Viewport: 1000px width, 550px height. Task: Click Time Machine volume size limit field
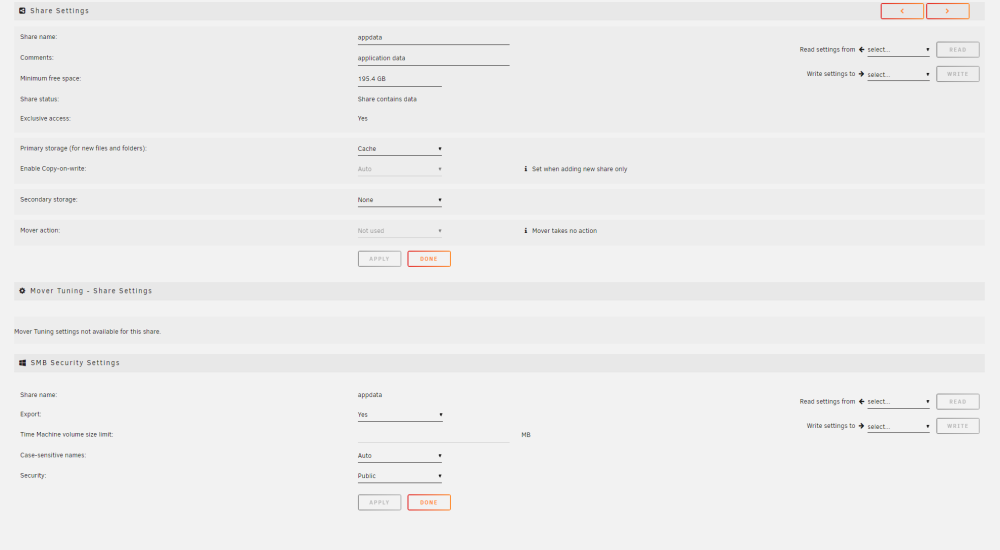point(433,435)
